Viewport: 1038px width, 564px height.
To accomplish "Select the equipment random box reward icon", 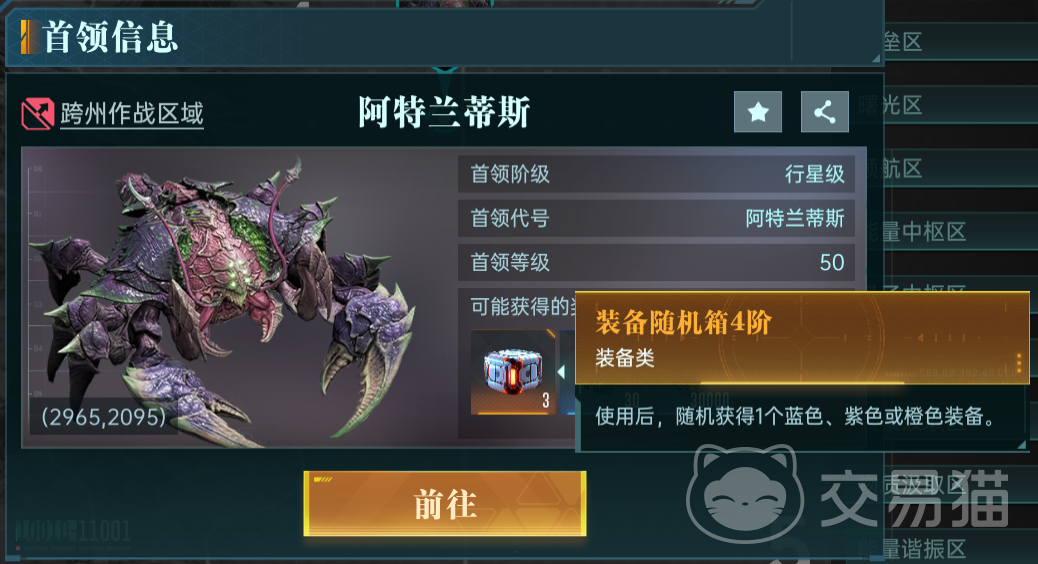I will (513, 371).
